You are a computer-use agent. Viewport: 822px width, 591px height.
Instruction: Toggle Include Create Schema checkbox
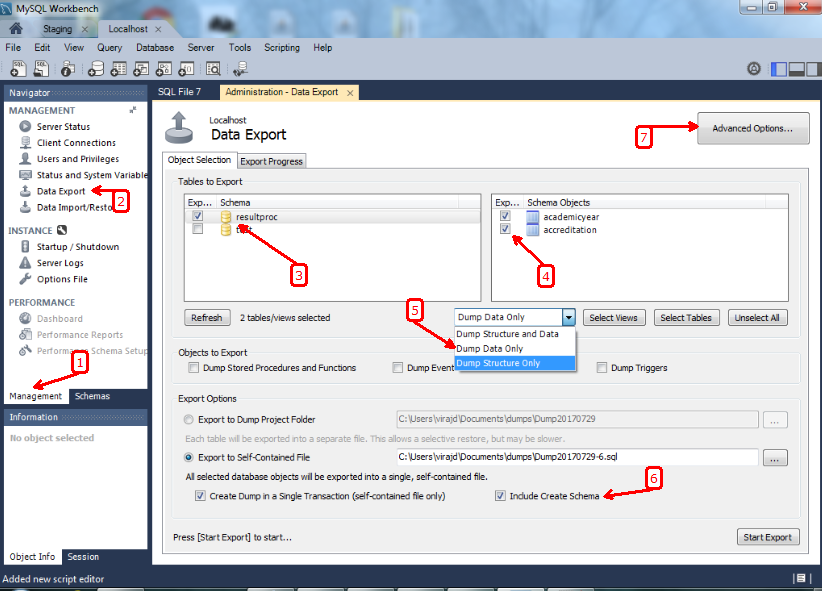click(500, 496)
